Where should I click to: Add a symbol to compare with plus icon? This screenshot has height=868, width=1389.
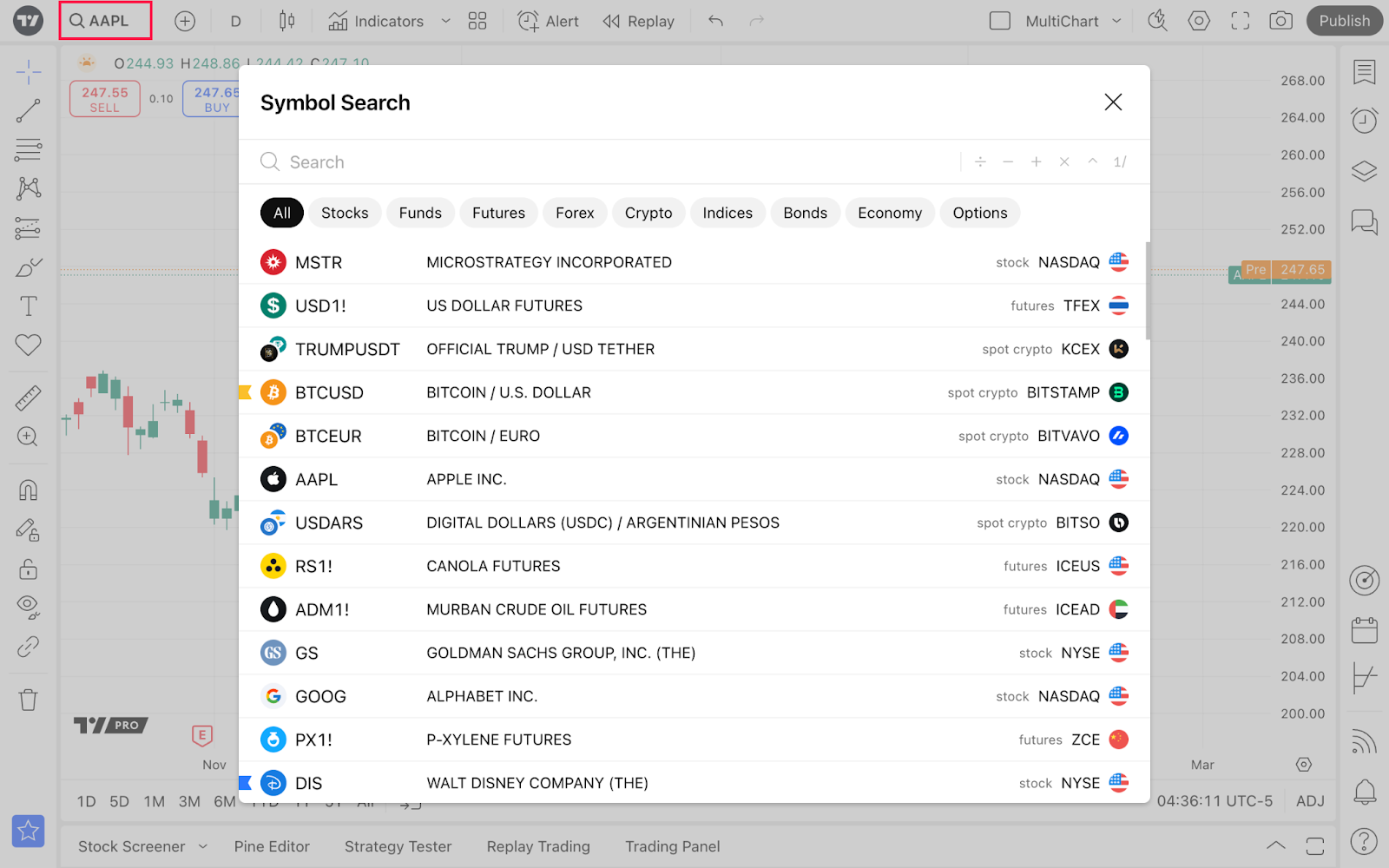click(185, 21)
